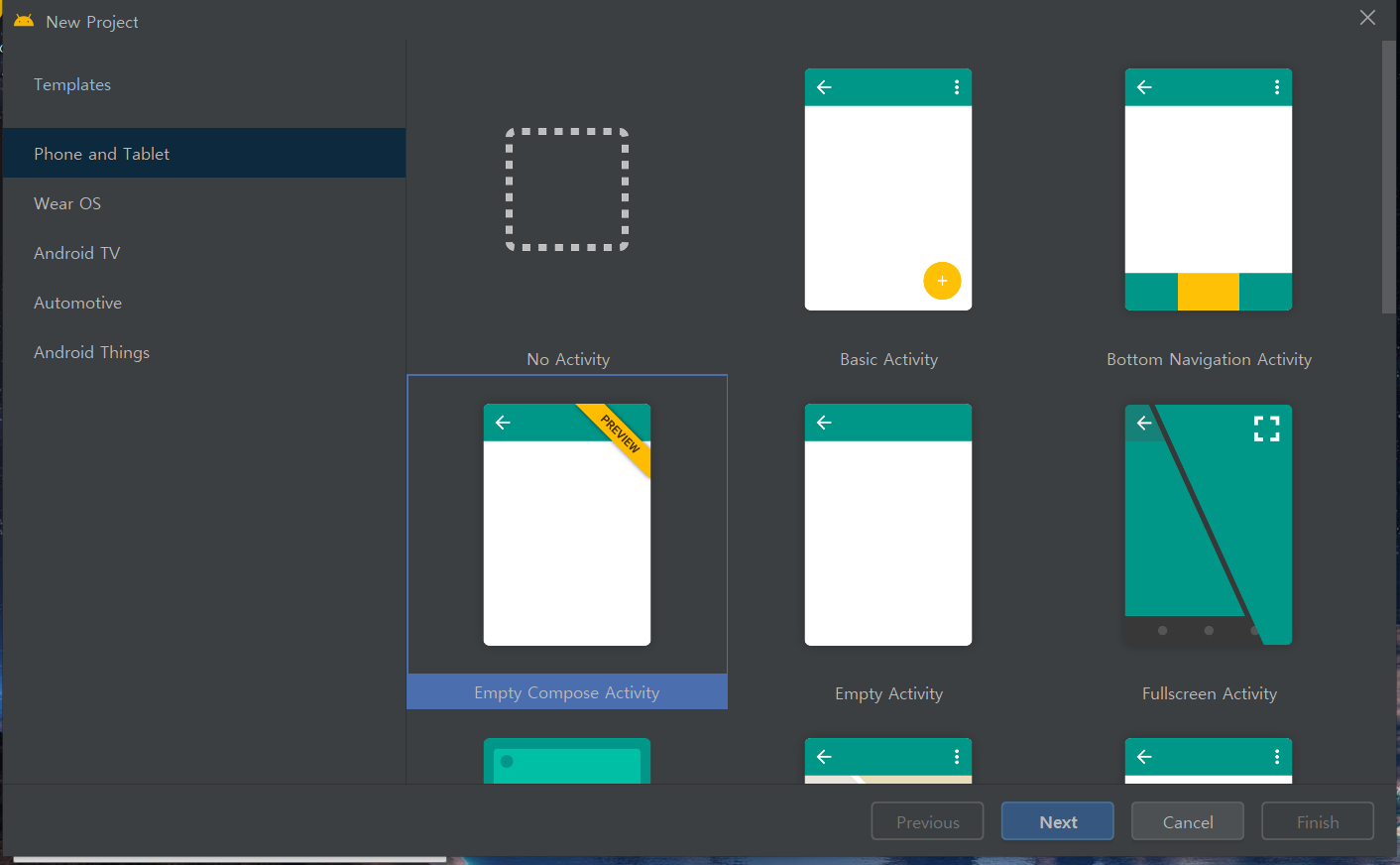
Task: Click the yellow tab in Bottom Navigation preview
Action: pyautogui.click(x=1209, y=292)
